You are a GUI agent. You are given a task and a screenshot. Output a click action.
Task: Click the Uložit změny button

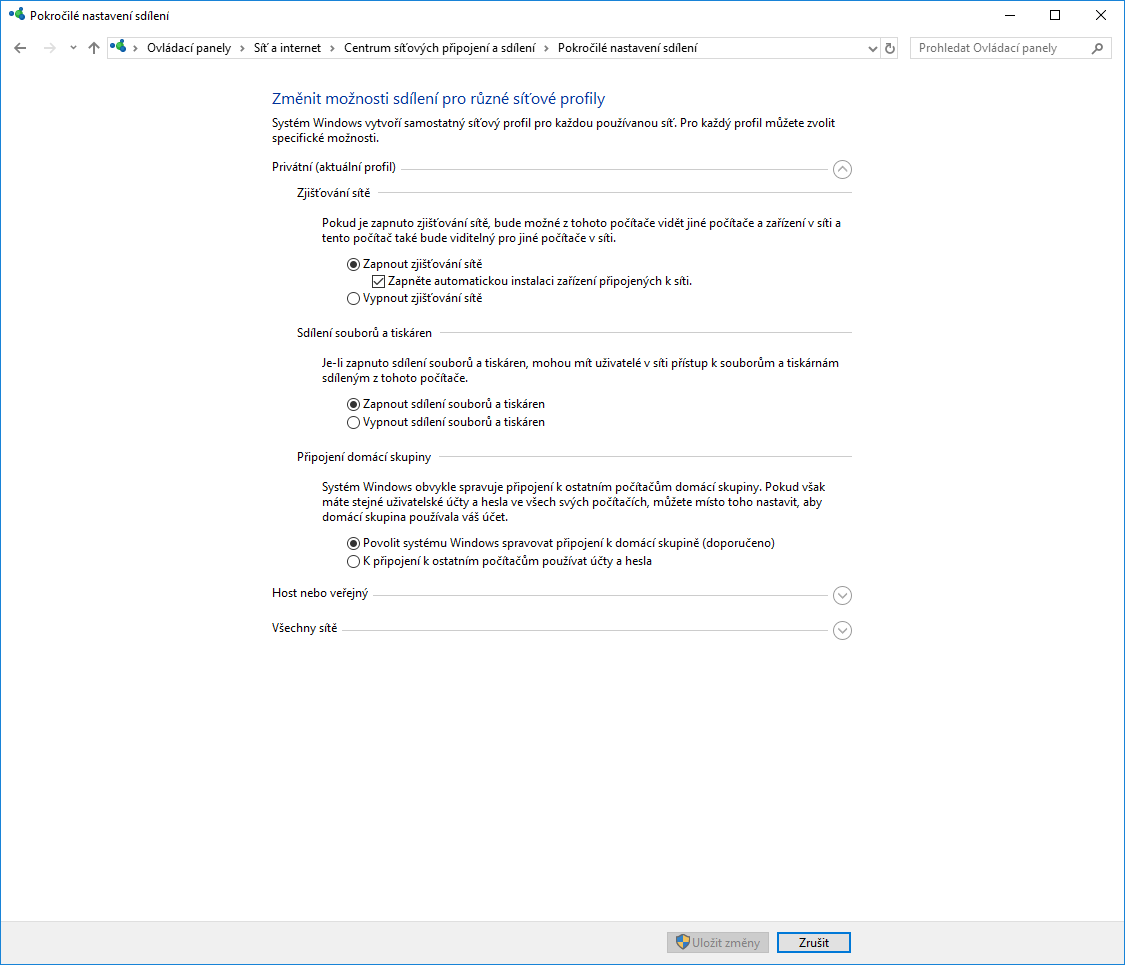pyautogui.click(x=717, y=943)
